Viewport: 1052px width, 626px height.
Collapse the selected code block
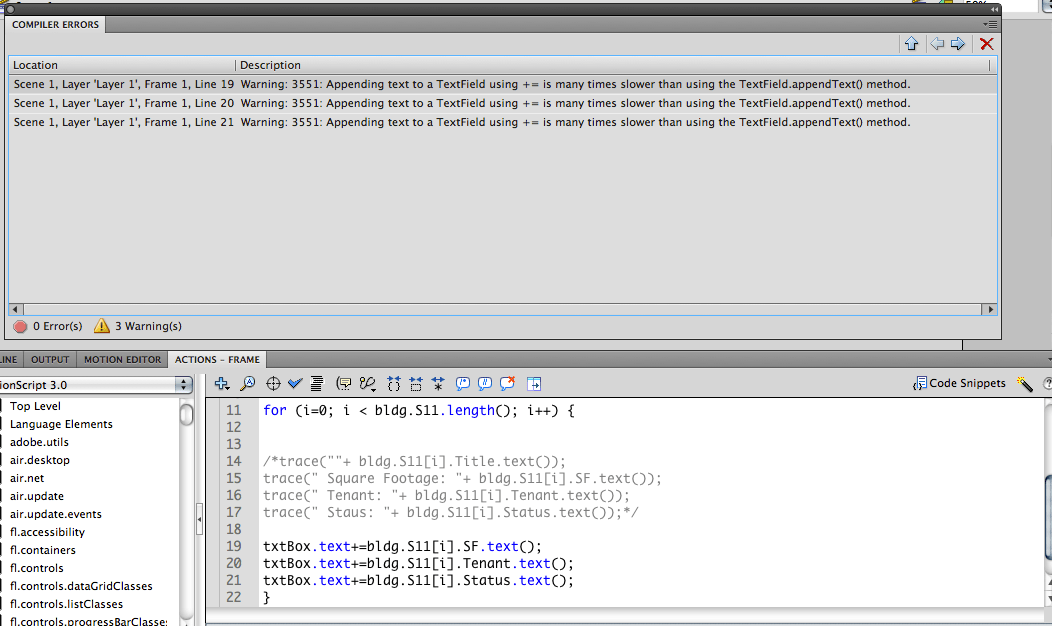(x=415, y=383)
